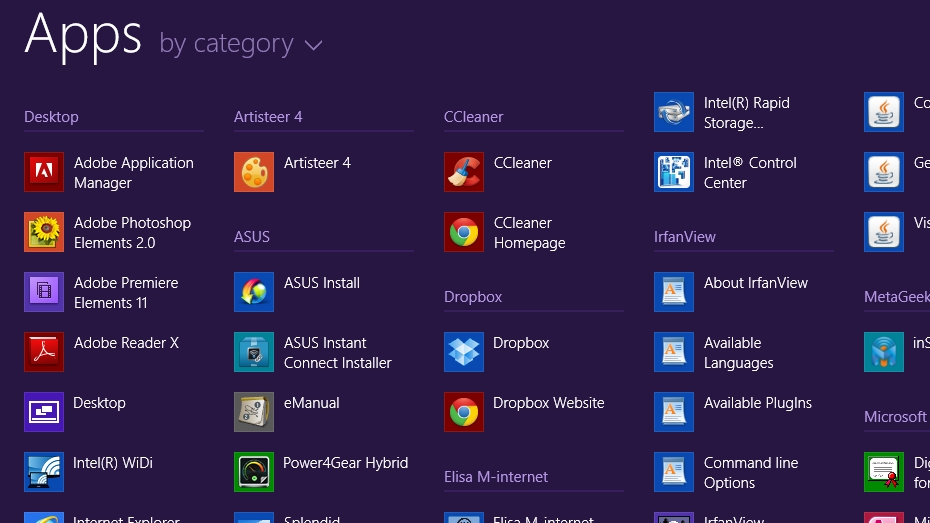Click the Available Languages document icon

pos(674,352)
